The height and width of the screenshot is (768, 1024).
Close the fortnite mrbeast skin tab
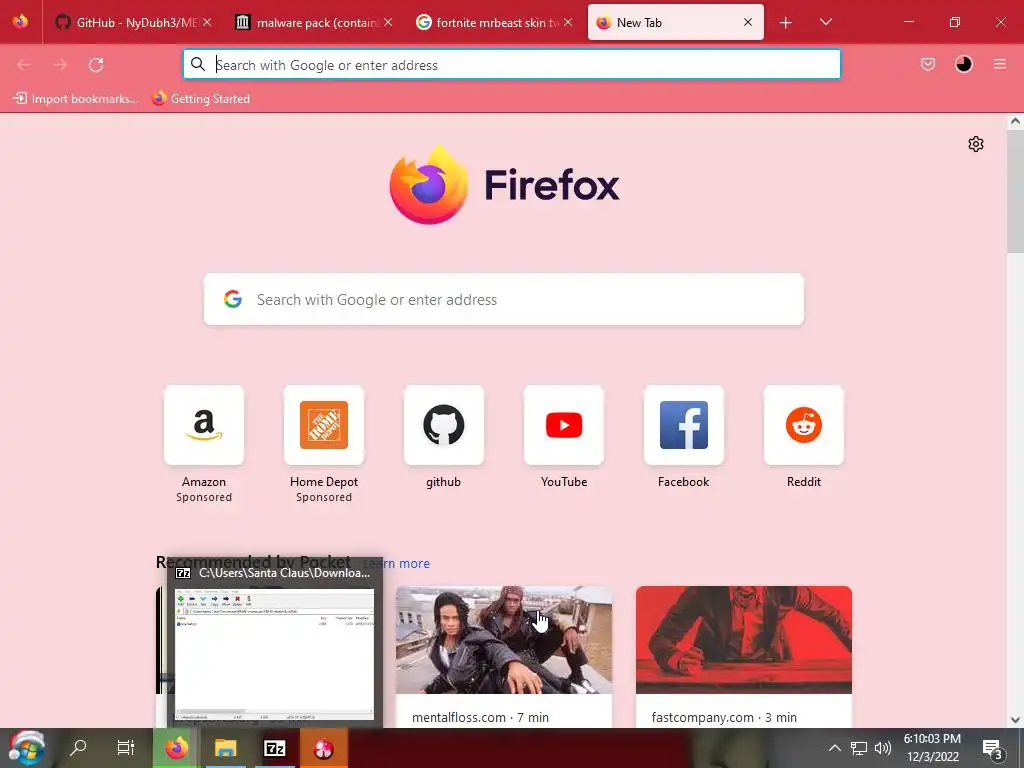tap(568, 22)
